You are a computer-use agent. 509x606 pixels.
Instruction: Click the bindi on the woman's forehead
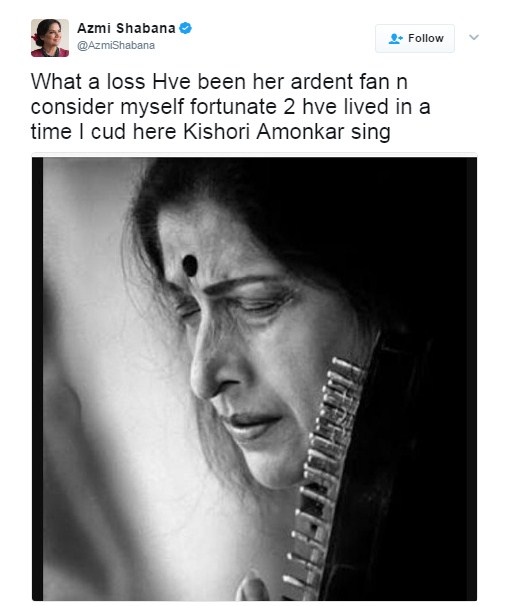pyautogui.click(x=190, y=266)
